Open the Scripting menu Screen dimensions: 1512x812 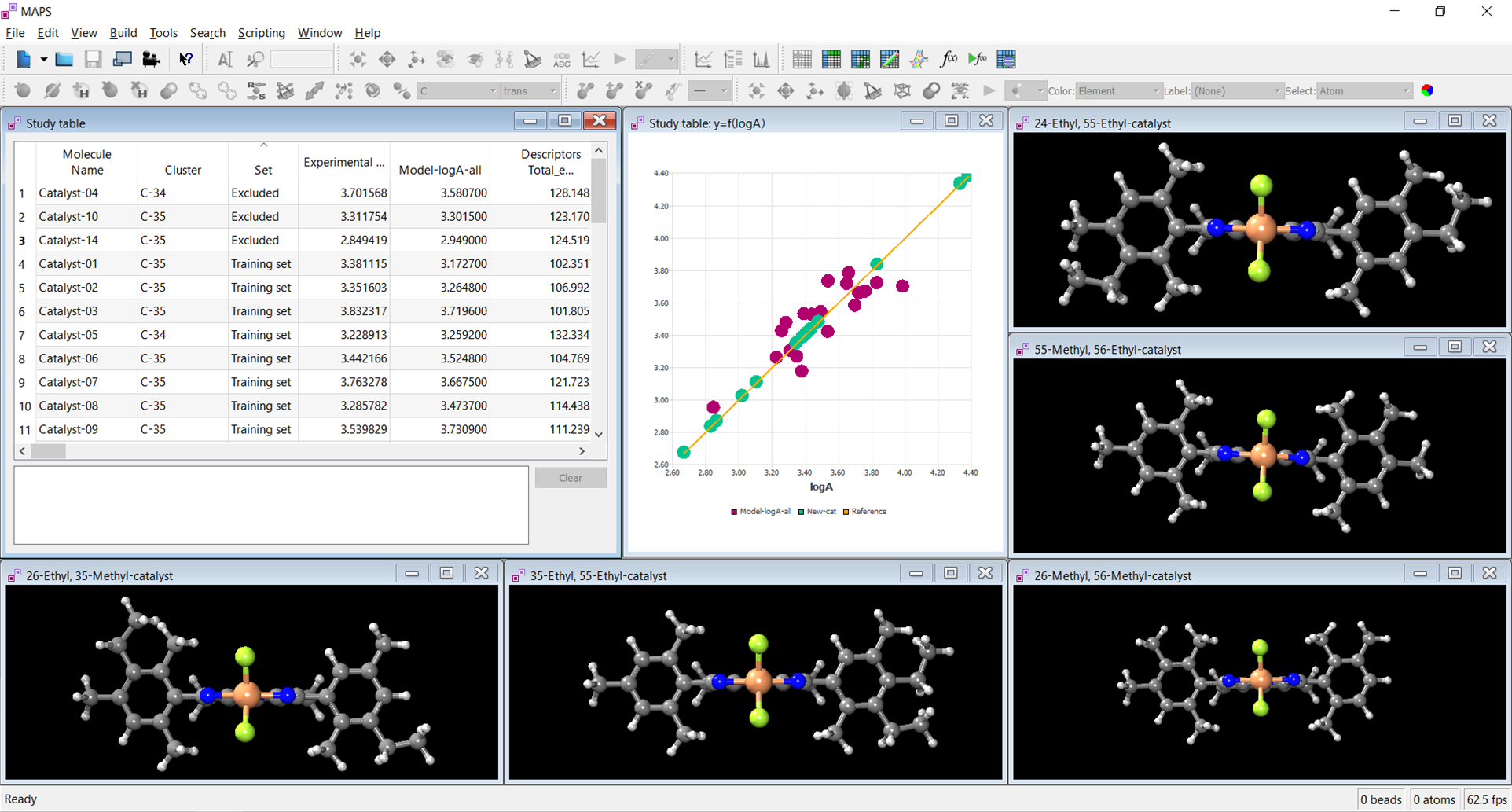point(261,33)
